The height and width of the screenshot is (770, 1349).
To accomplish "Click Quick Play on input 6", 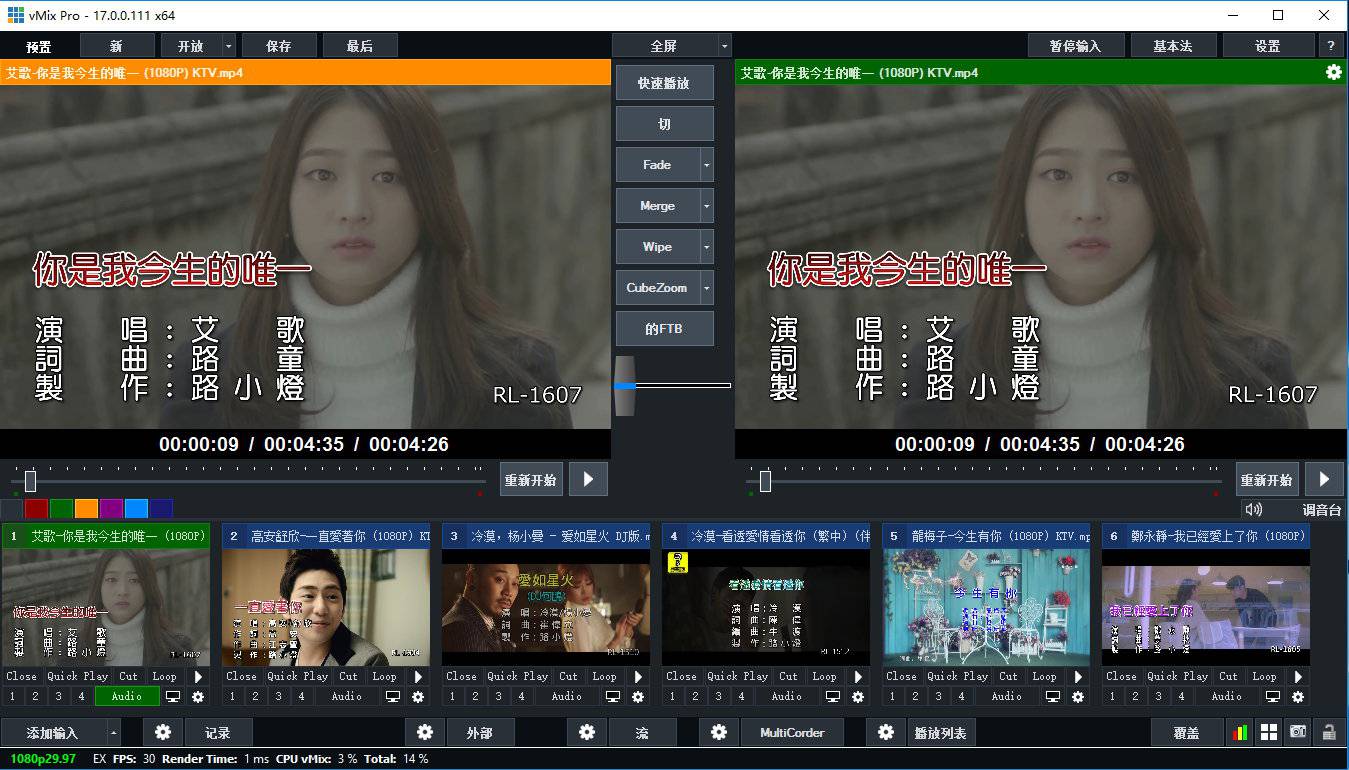I will pos(1177,676).
